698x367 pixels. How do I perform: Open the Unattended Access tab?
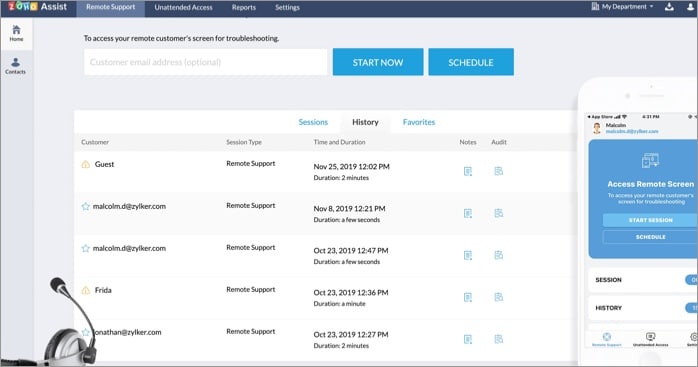click(x=183, y=8)
